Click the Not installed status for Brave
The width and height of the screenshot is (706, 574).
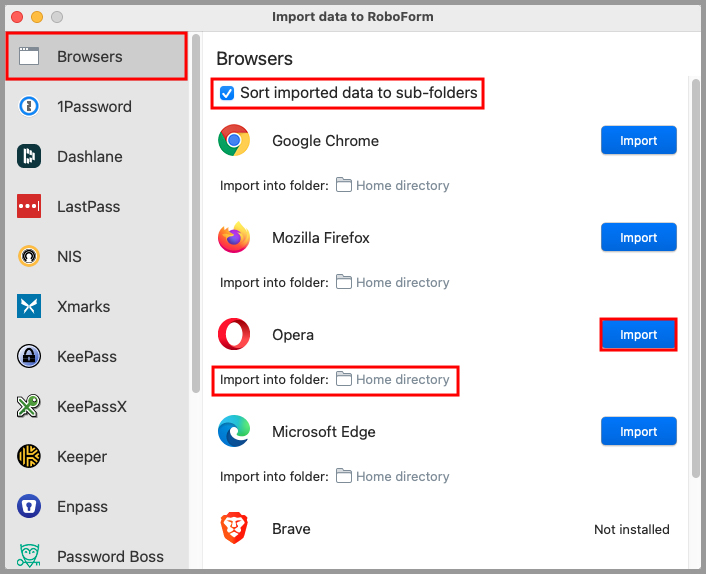click(x=631, y=529)
